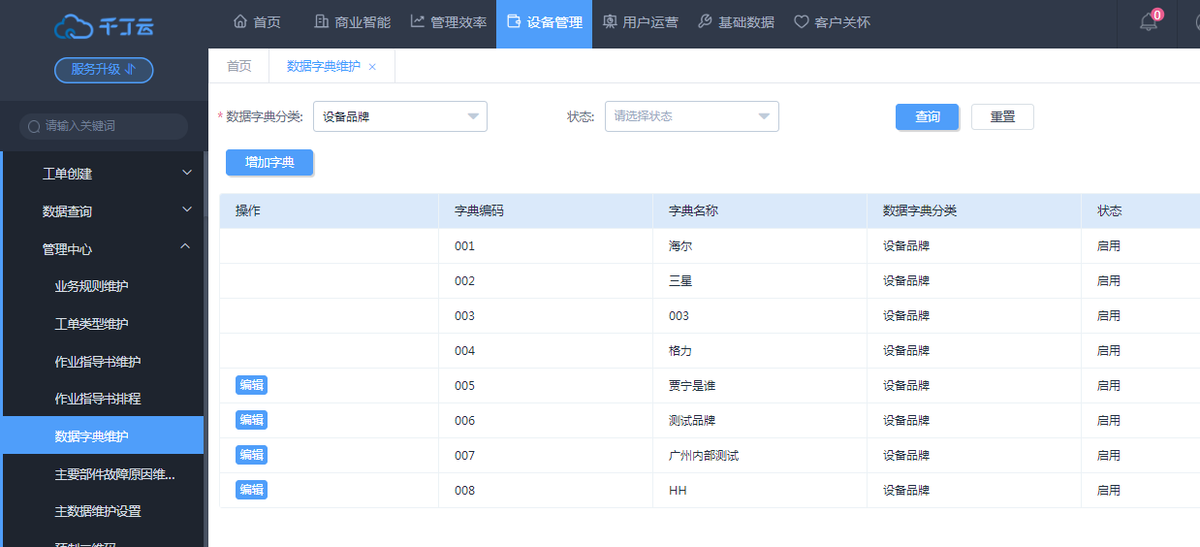Open the 用户运营 menu
This screenshot has width=1200, height=547.
(x=640, y=22)
